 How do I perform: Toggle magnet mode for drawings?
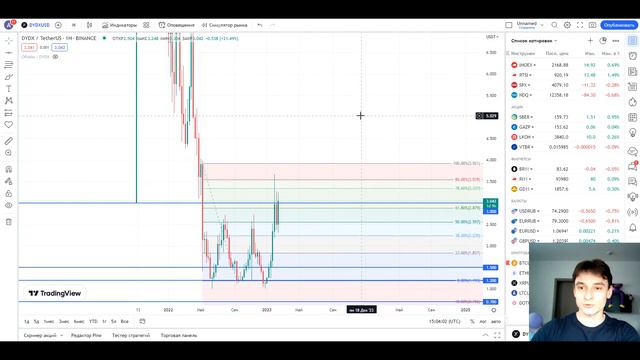9,169
